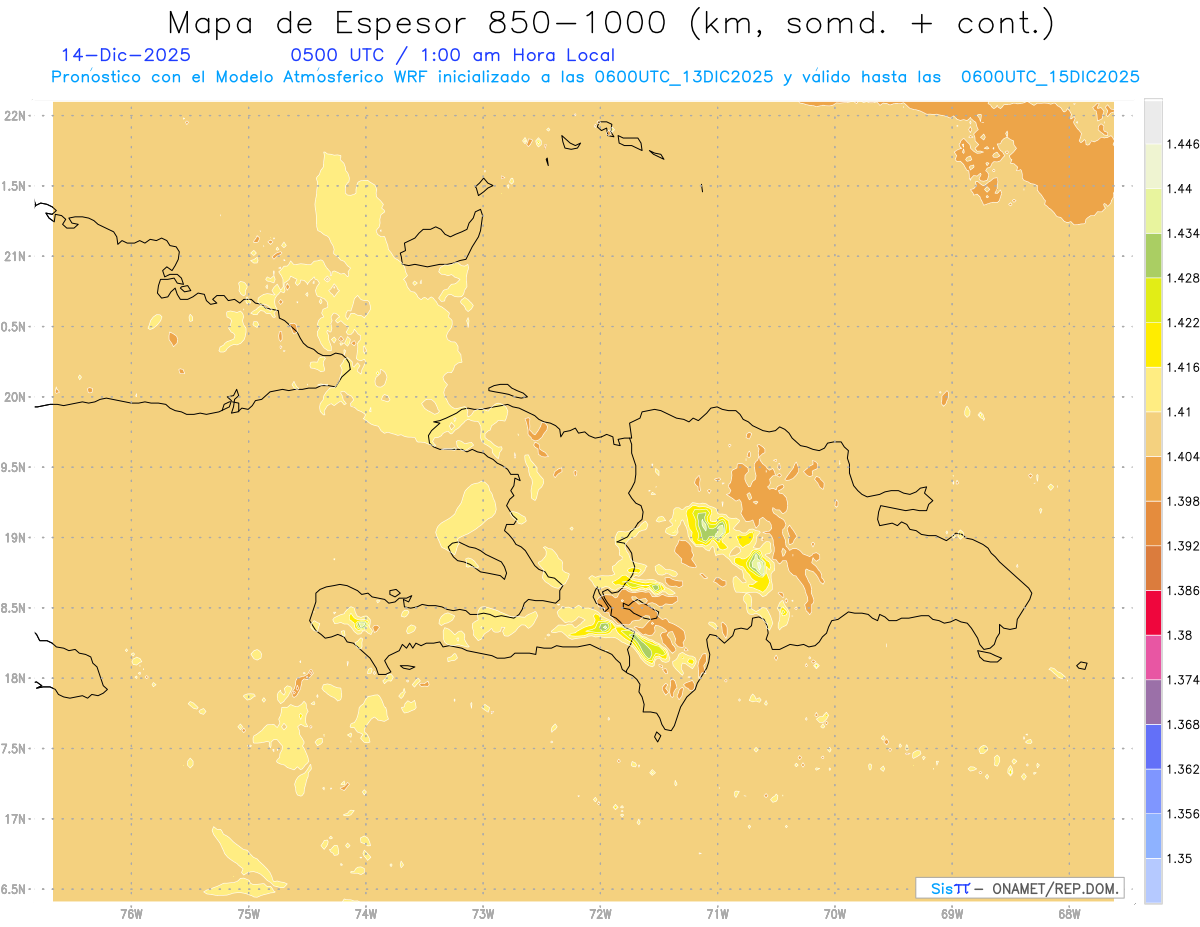This screenshot has height=927, width=1200.
Task: Select the bright yellow 1.416–1.422 colorbar segment
Action: pos(1153,345)
